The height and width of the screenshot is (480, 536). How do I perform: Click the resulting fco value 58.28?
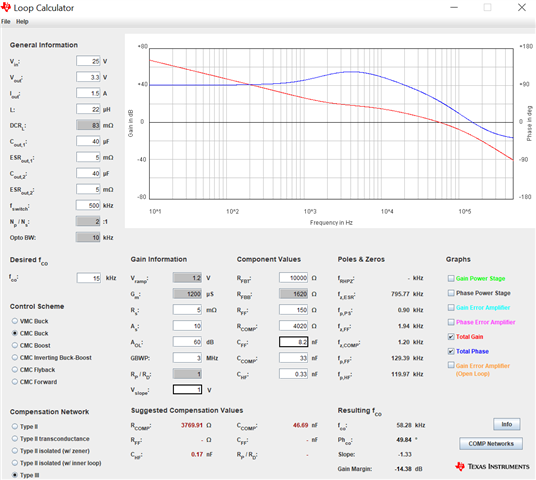click(404, 425)
